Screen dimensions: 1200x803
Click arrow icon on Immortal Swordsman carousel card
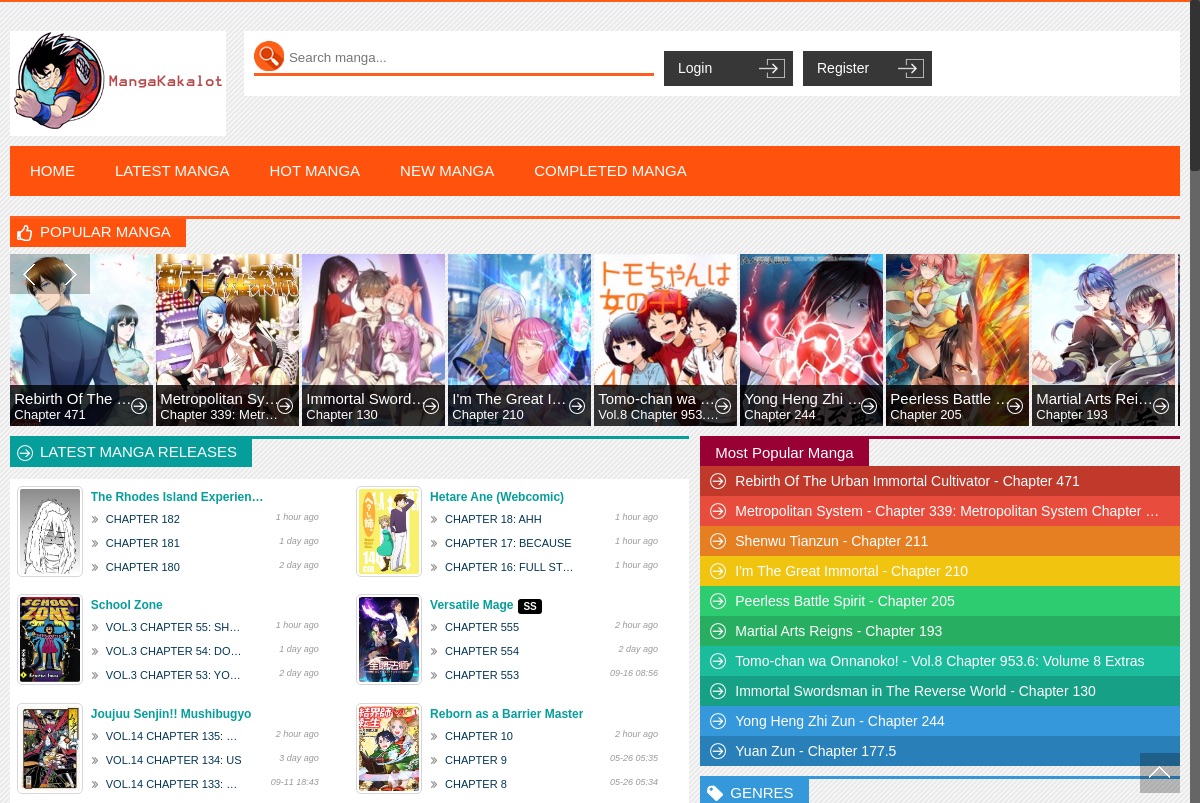point(431,406)
